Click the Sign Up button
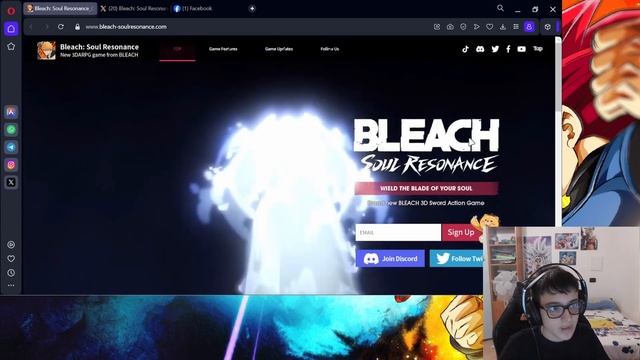The width and height of the screenshot is (640, 360). 461,232
